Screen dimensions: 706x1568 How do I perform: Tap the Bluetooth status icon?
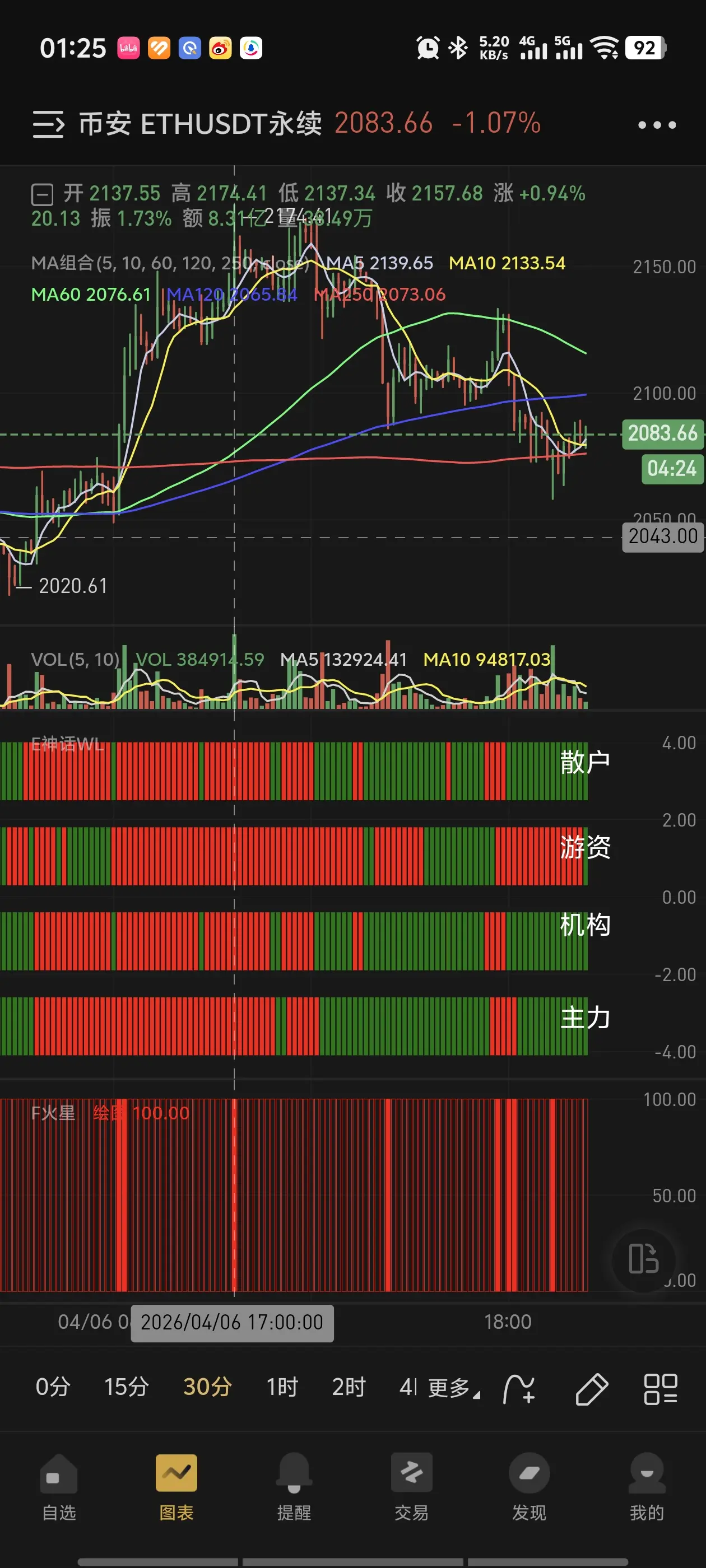(458, 48)
